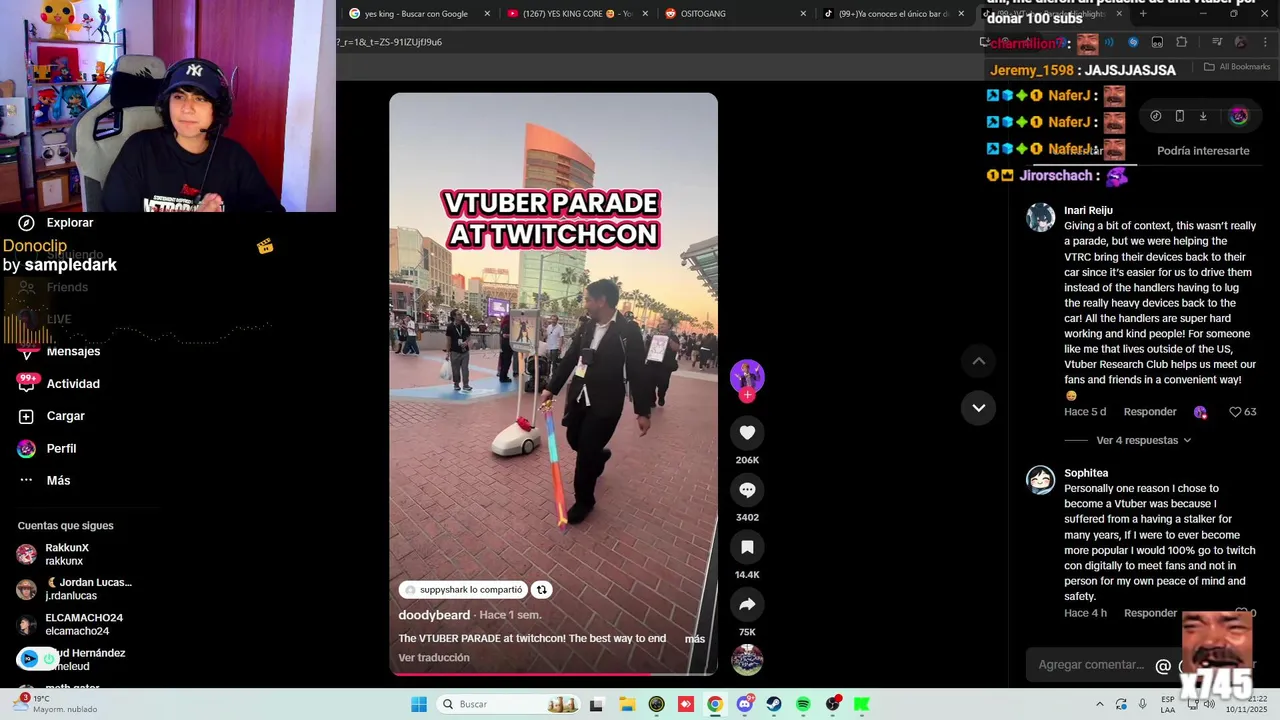
Task: Open TikTok get-app phone icon
Action: [x=1180, y=116]
